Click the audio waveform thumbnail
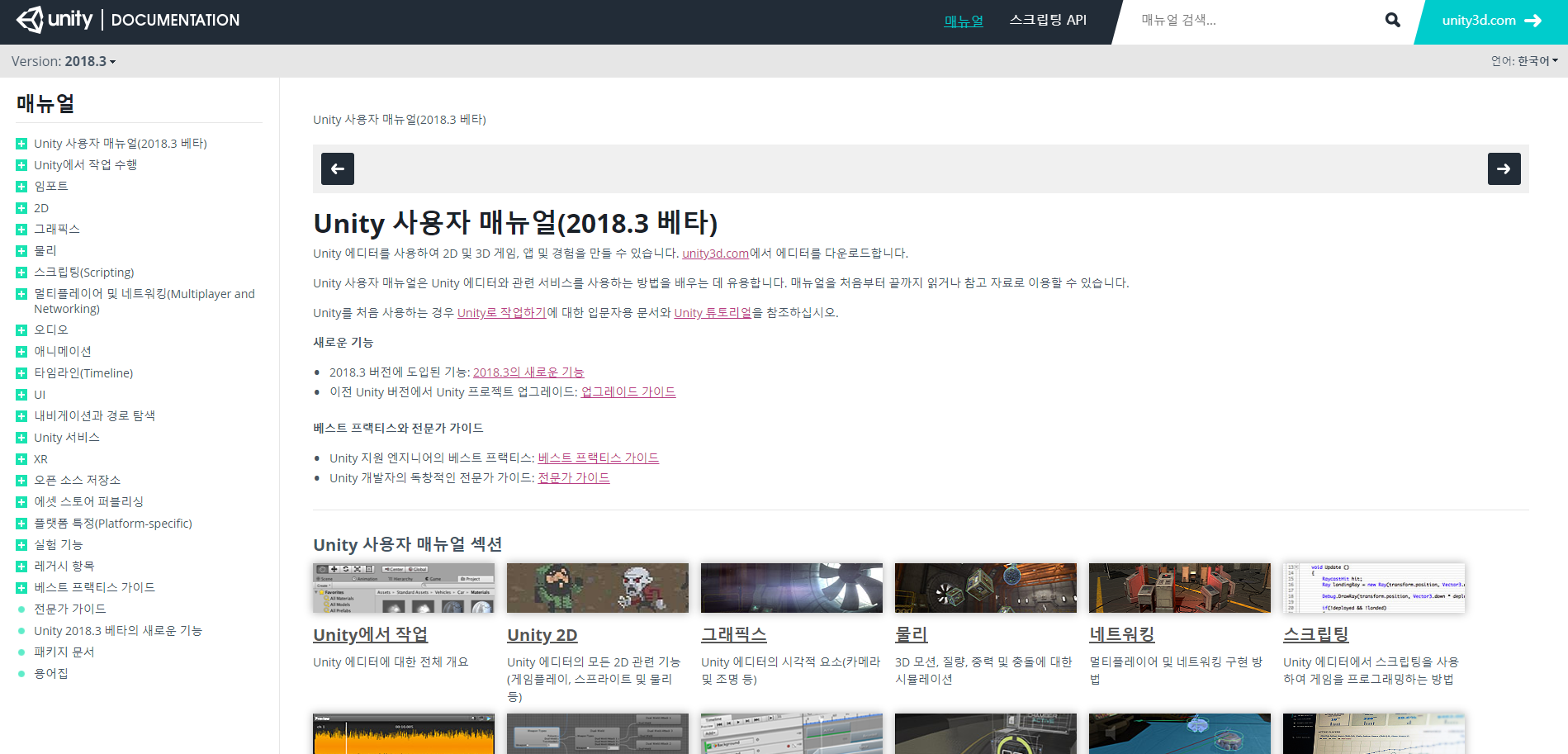1568x754 pixels. pyautogui.click(x=404, y=733)
